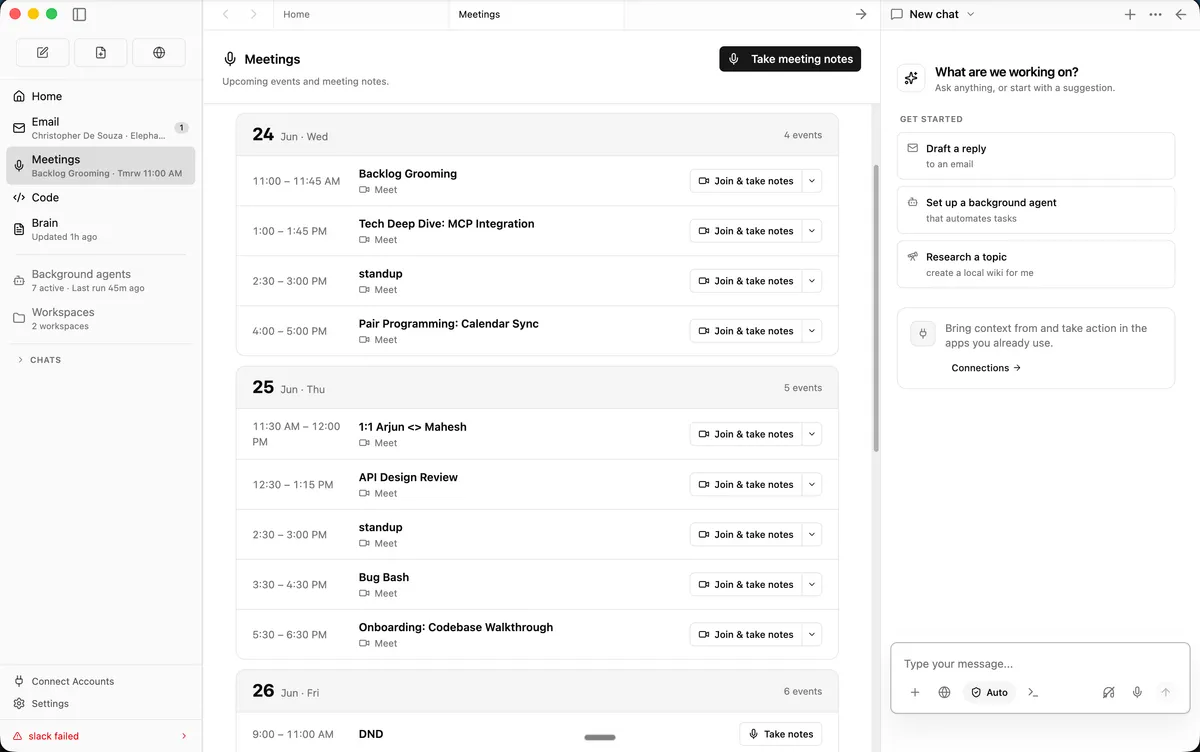This screenshot has width=1200, height=752.
Task: Join & take notes for Pair Programming
Action: tap(746, 331)
